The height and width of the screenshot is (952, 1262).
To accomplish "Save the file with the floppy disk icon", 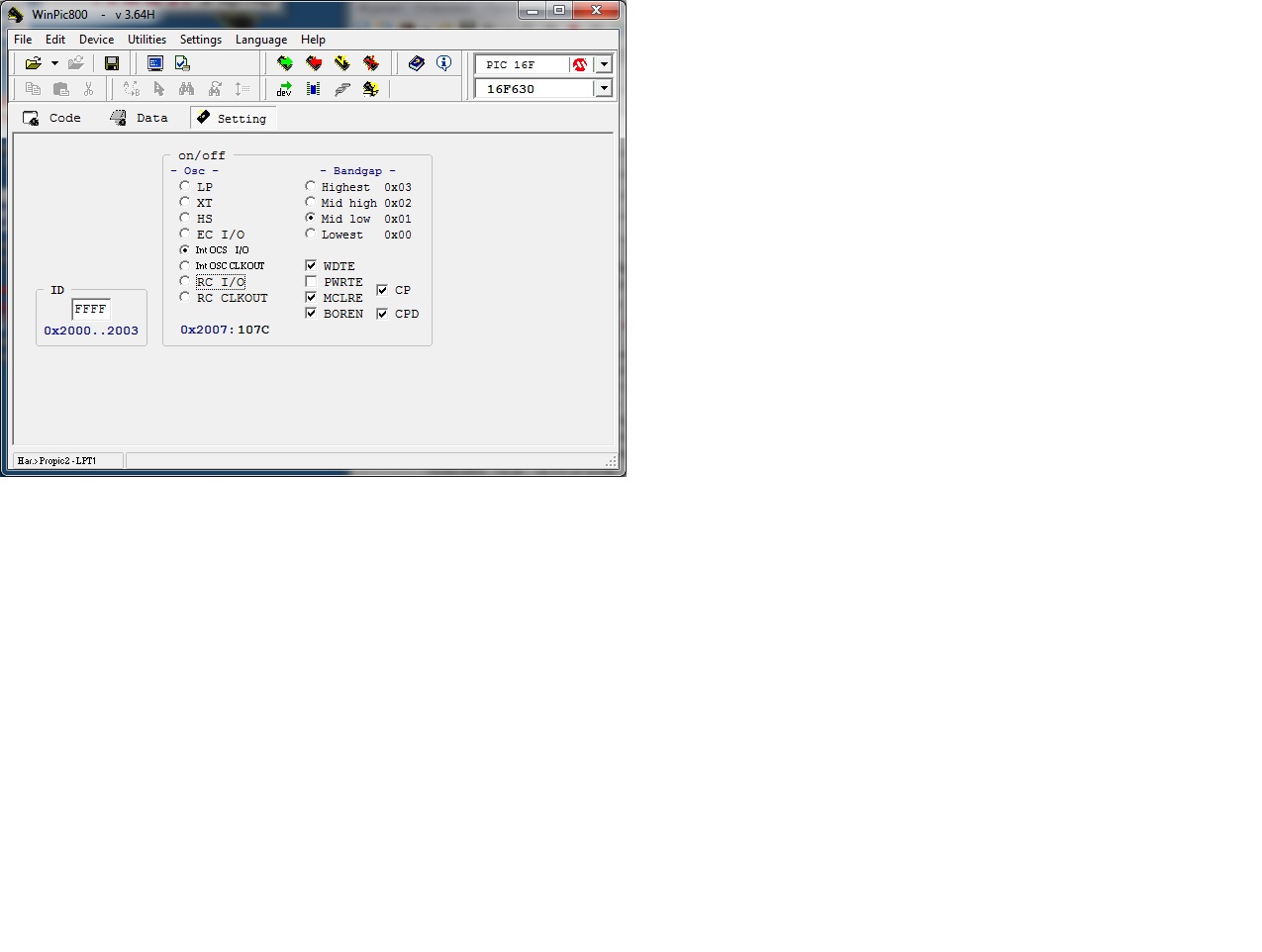I will click(112, 63).
